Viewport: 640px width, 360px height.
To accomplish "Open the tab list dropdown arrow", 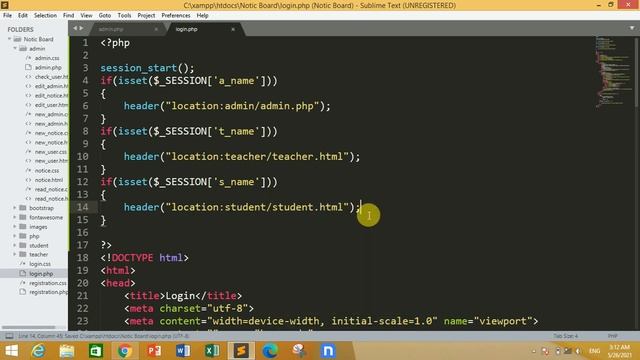I will click(x=632, y=28).
